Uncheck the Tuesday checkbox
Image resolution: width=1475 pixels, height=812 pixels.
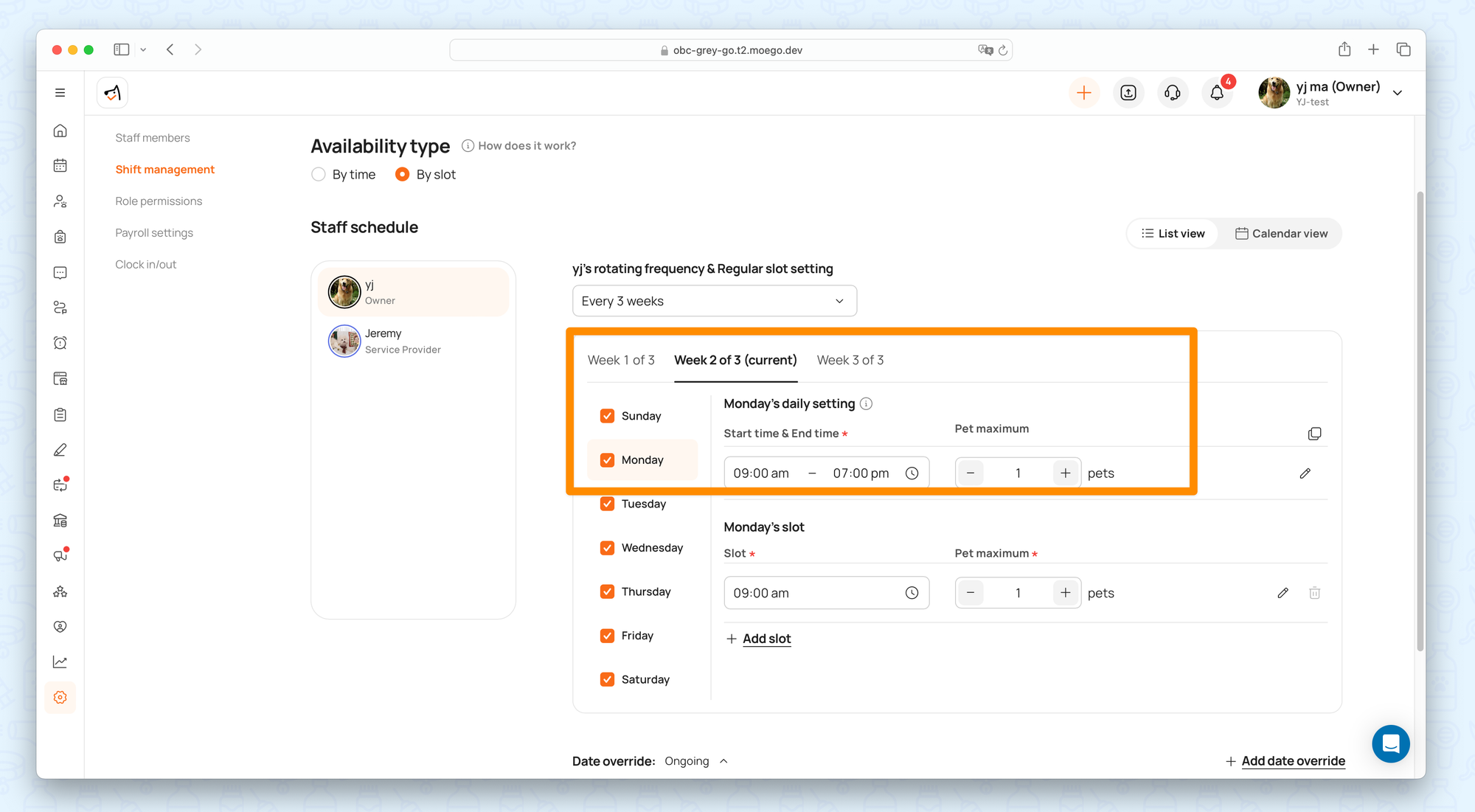(607, 504)
